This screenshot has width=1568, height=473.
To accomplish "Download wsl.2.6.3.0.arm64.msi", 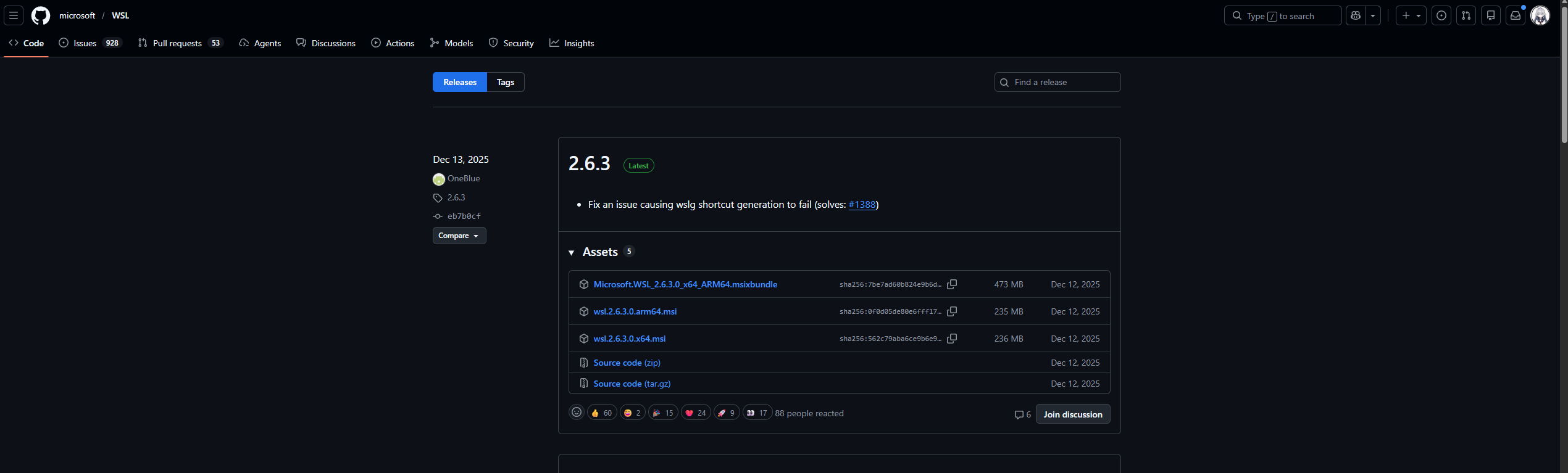I will click(x=635, y=311).
